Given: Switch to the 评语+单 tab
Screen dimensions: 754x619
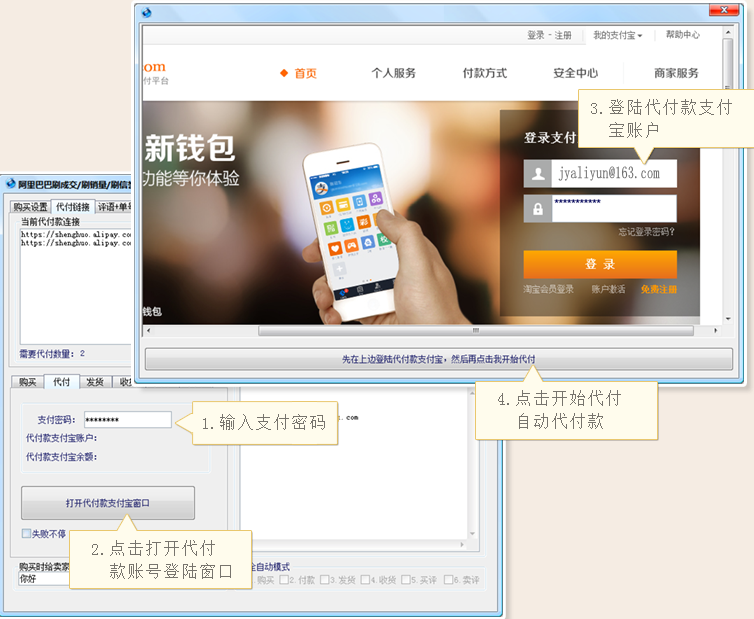Looking at the screenshot, I should point(113,207).
